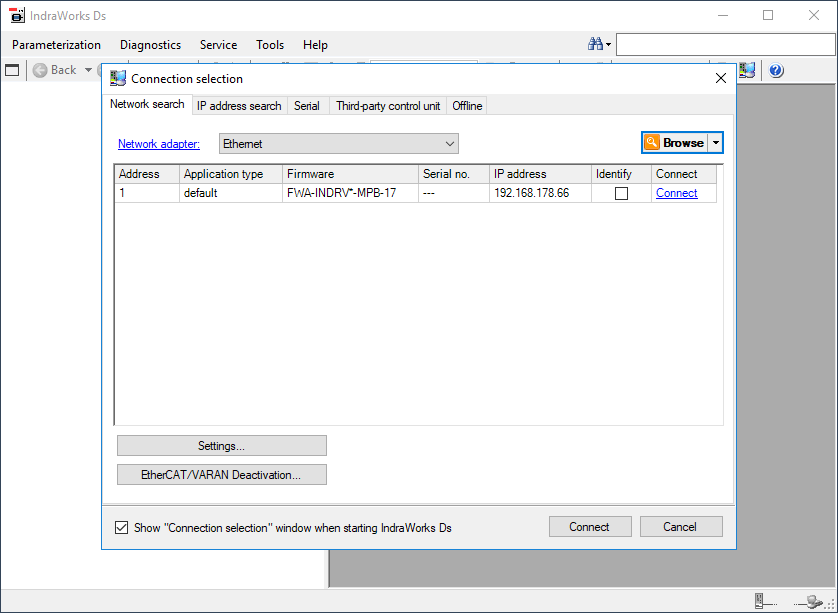Click the EtherCAT/VARAN Deactivation... button
This screenshot has width=838, height=613.
coord(222,475)
